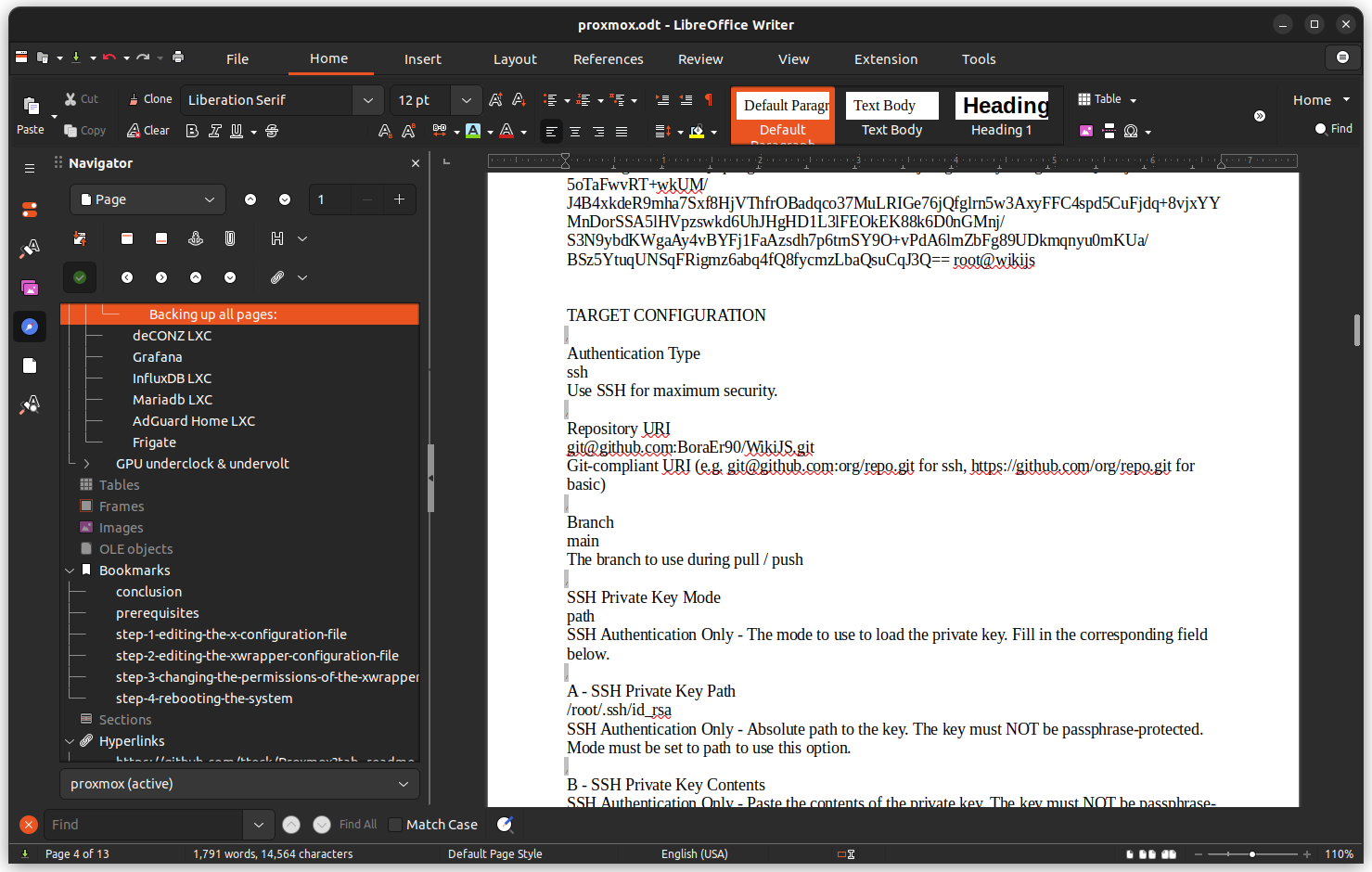1372x872 pixels.
Task: Open the References tab
Action: point(608,59)
